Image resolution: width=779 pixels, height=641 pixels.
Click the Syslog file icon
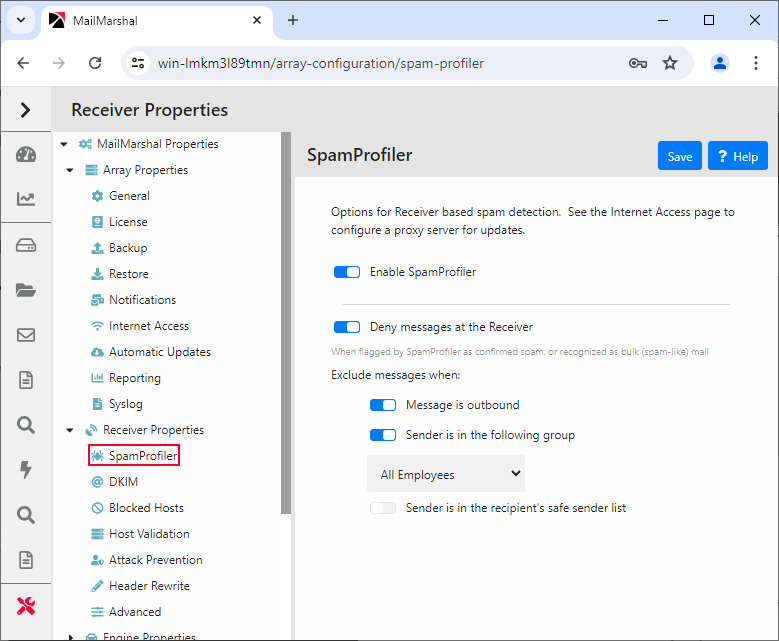tap(97, 403)
